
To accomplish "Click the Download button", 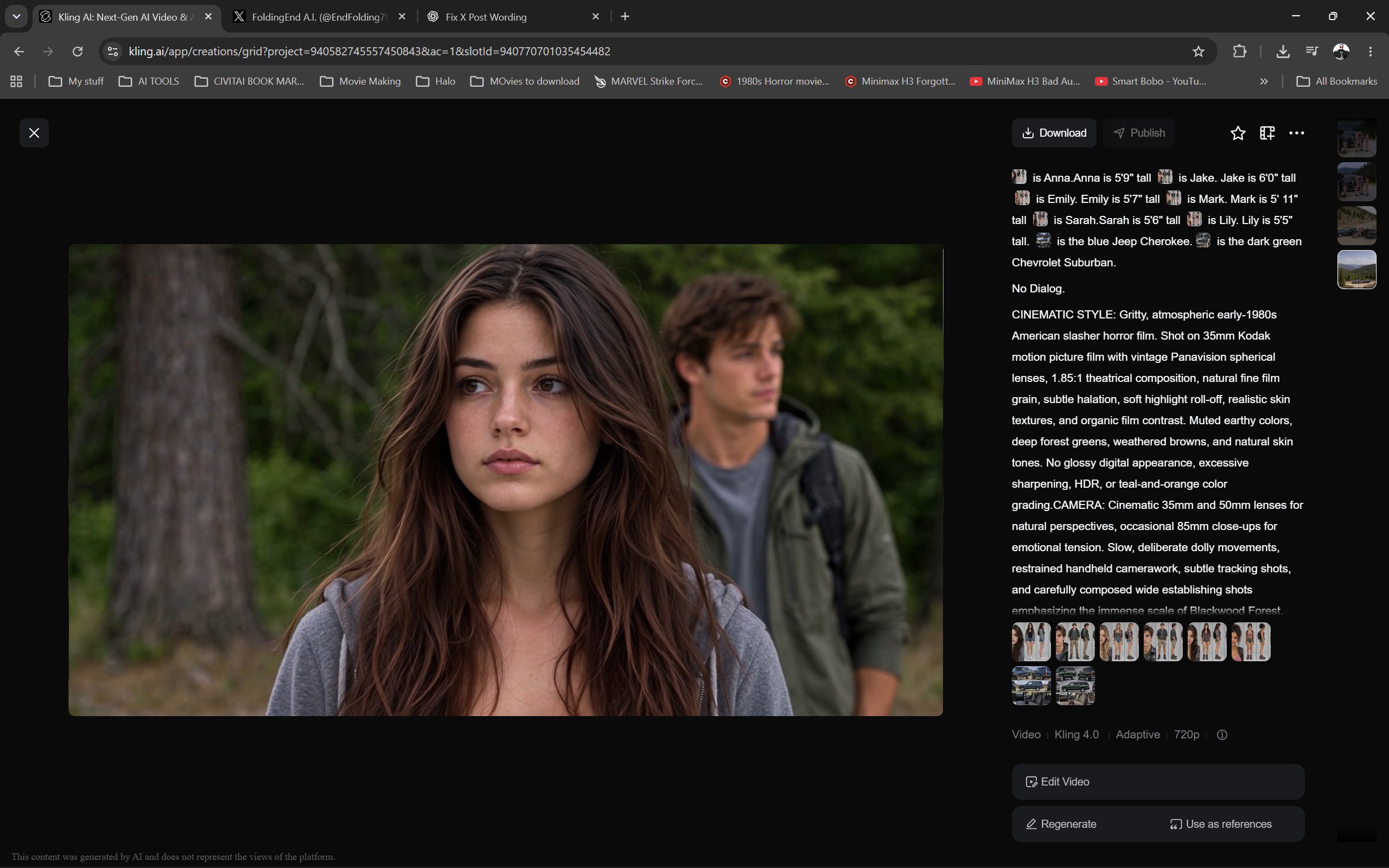I will (1054, 133).
